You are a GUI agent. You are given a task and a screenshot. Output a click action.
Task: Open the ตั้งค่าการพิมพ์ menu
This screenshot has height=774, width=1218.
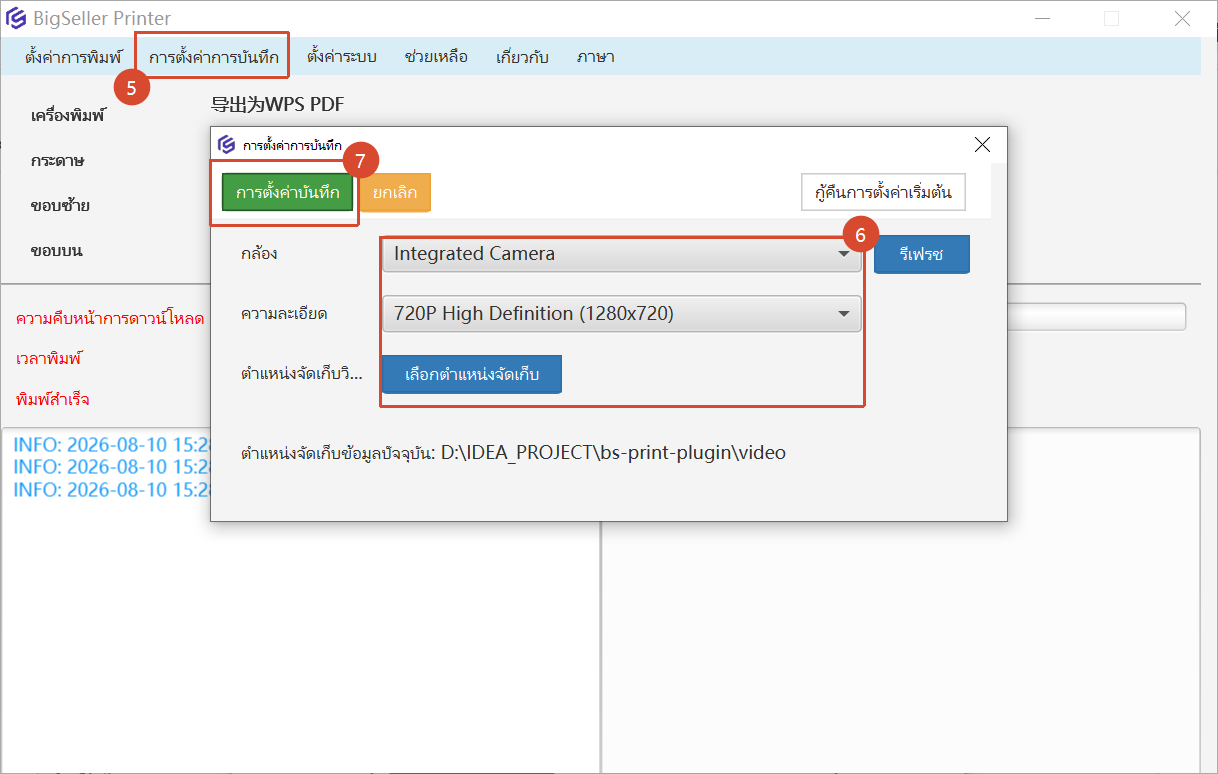pyautogui.click(x=73, y=57)
